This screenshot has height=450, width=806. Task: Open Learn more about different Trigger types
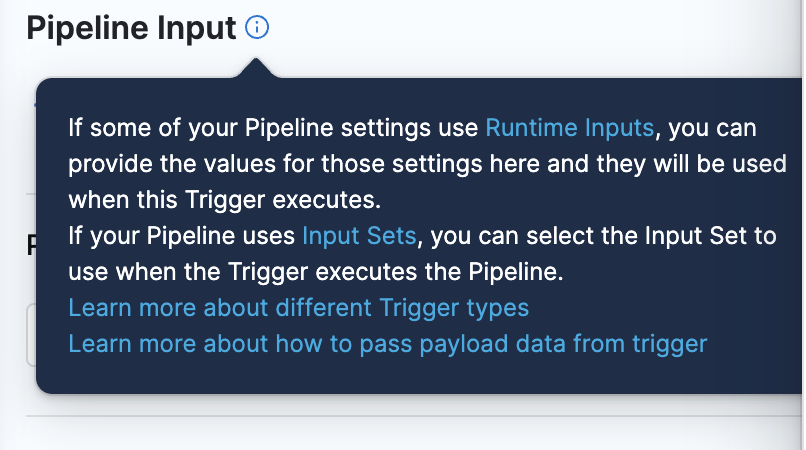click(298, 307)
